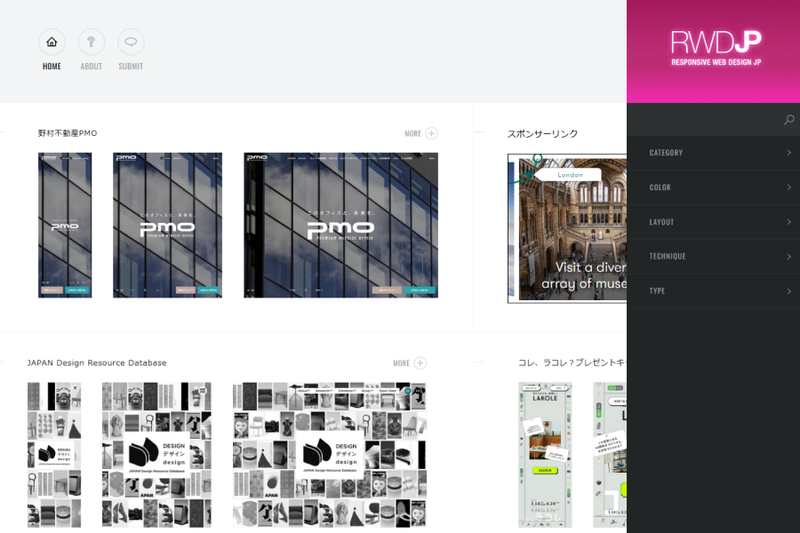The image size is (800, 533).
Task: Open the TECHNIQUE filter section
Action: [720, 257]
